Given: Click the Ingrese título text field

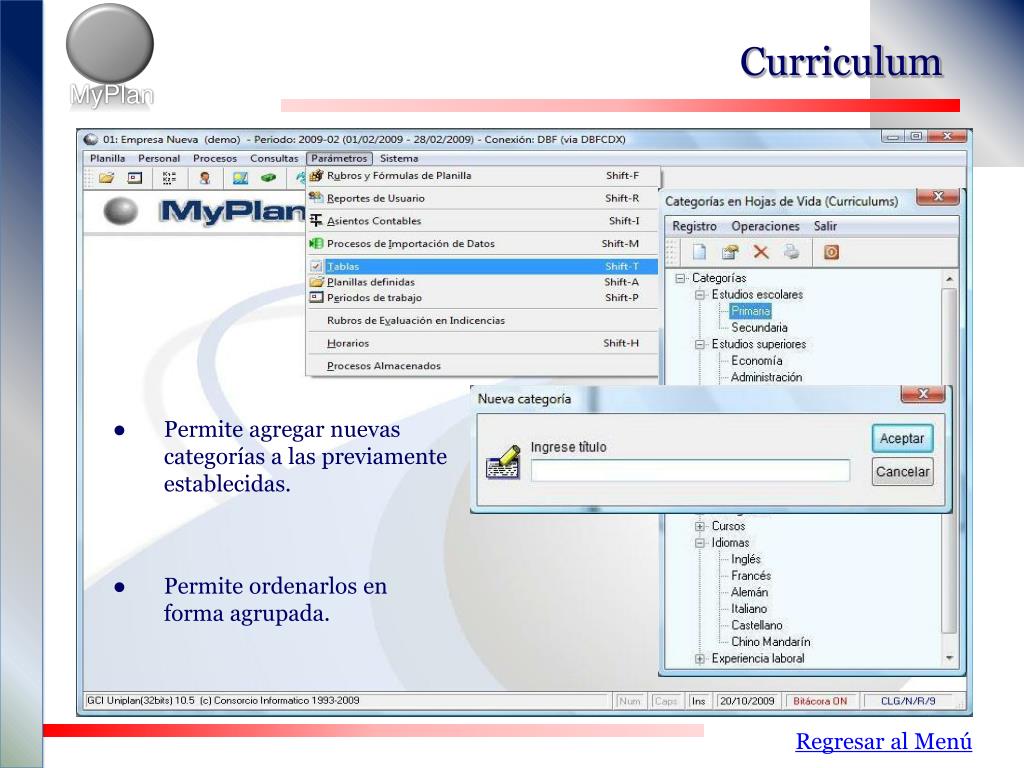Looking at the screenshot, I should click(690, 470).
